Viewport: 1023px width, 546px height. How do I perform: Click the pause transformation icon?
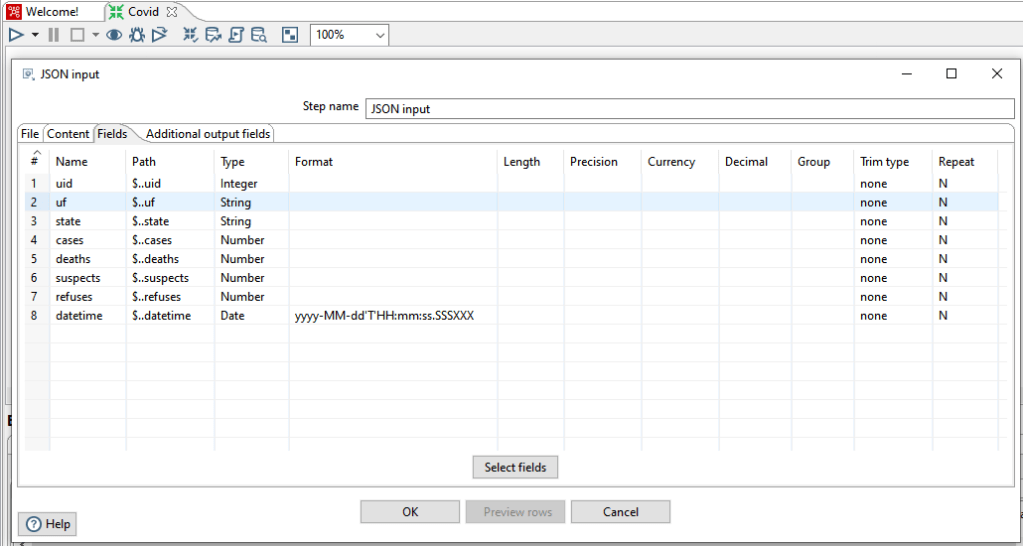(x=54, y=35)
